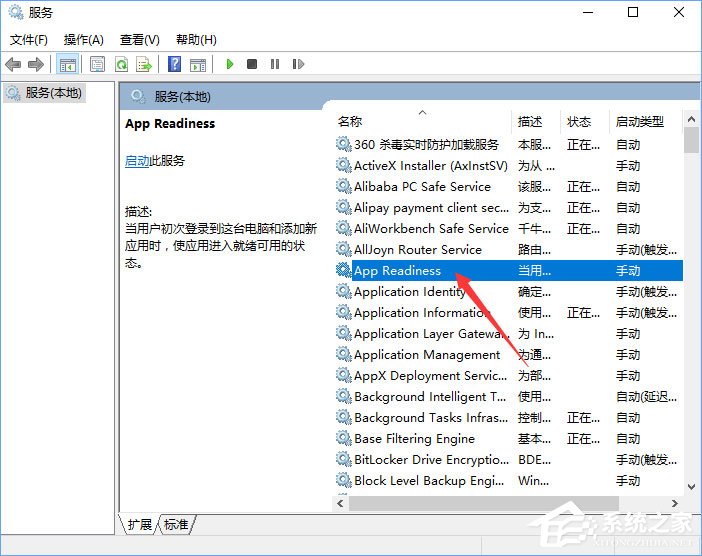
Task: Select the Background Tasks Infras... service name
Action: click(431, 418)
